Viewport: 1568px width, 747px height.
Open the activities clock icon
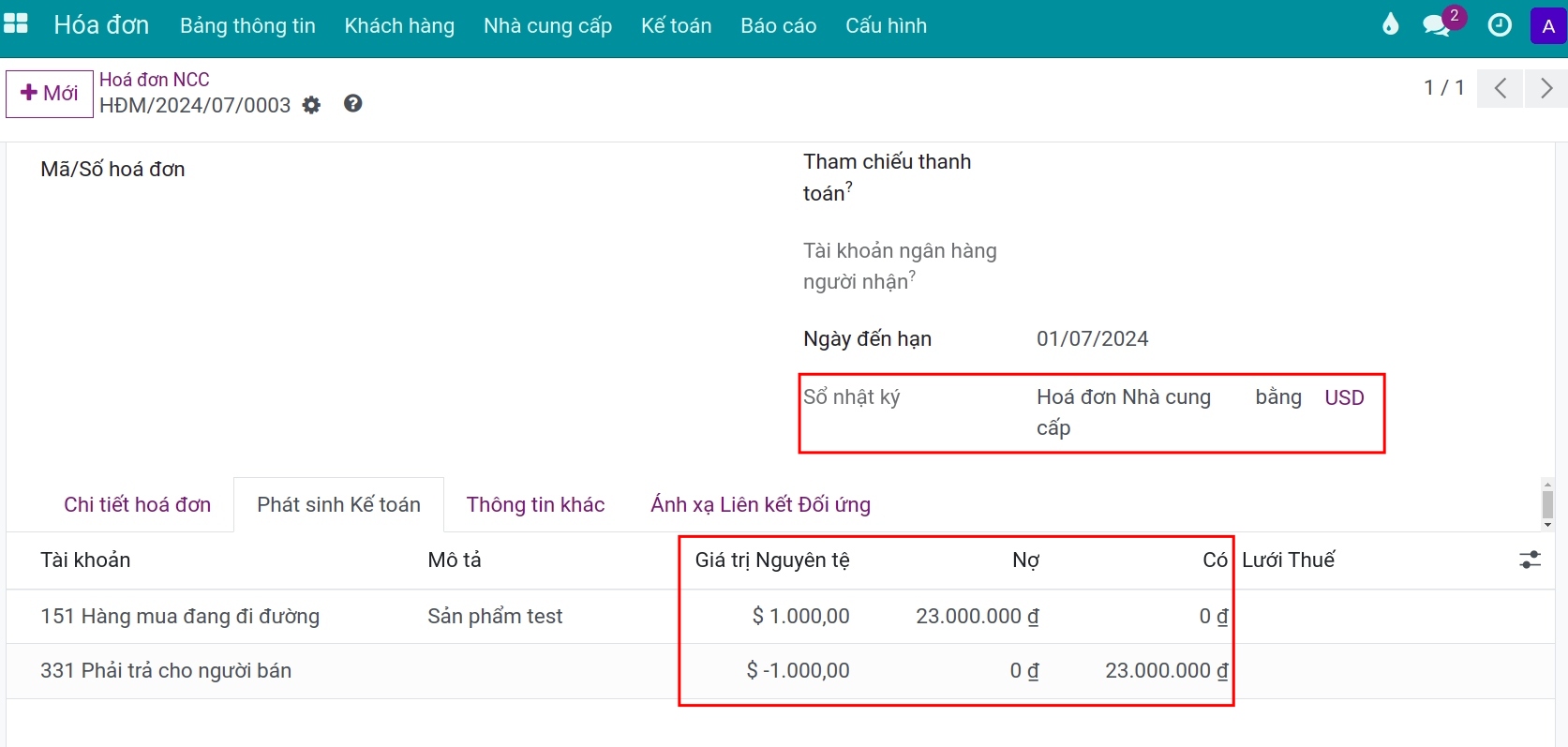[x=1500, y=25]
